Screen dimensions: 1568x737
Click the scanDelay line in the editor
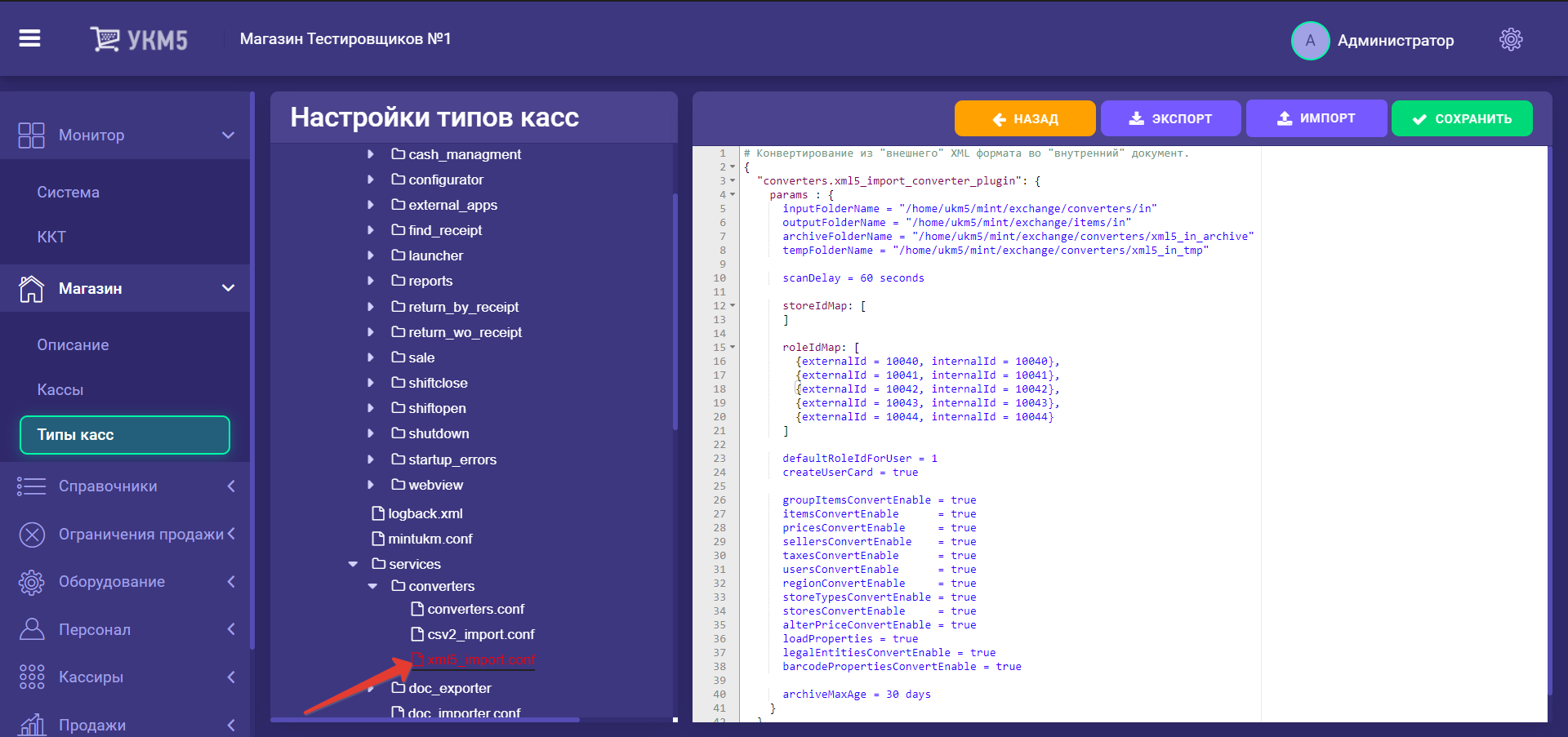[x=853, y=278]
